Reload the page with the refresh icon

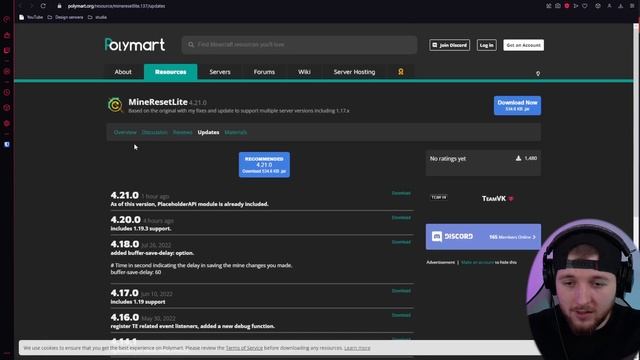pyautogui.click(x=43, y=6)
